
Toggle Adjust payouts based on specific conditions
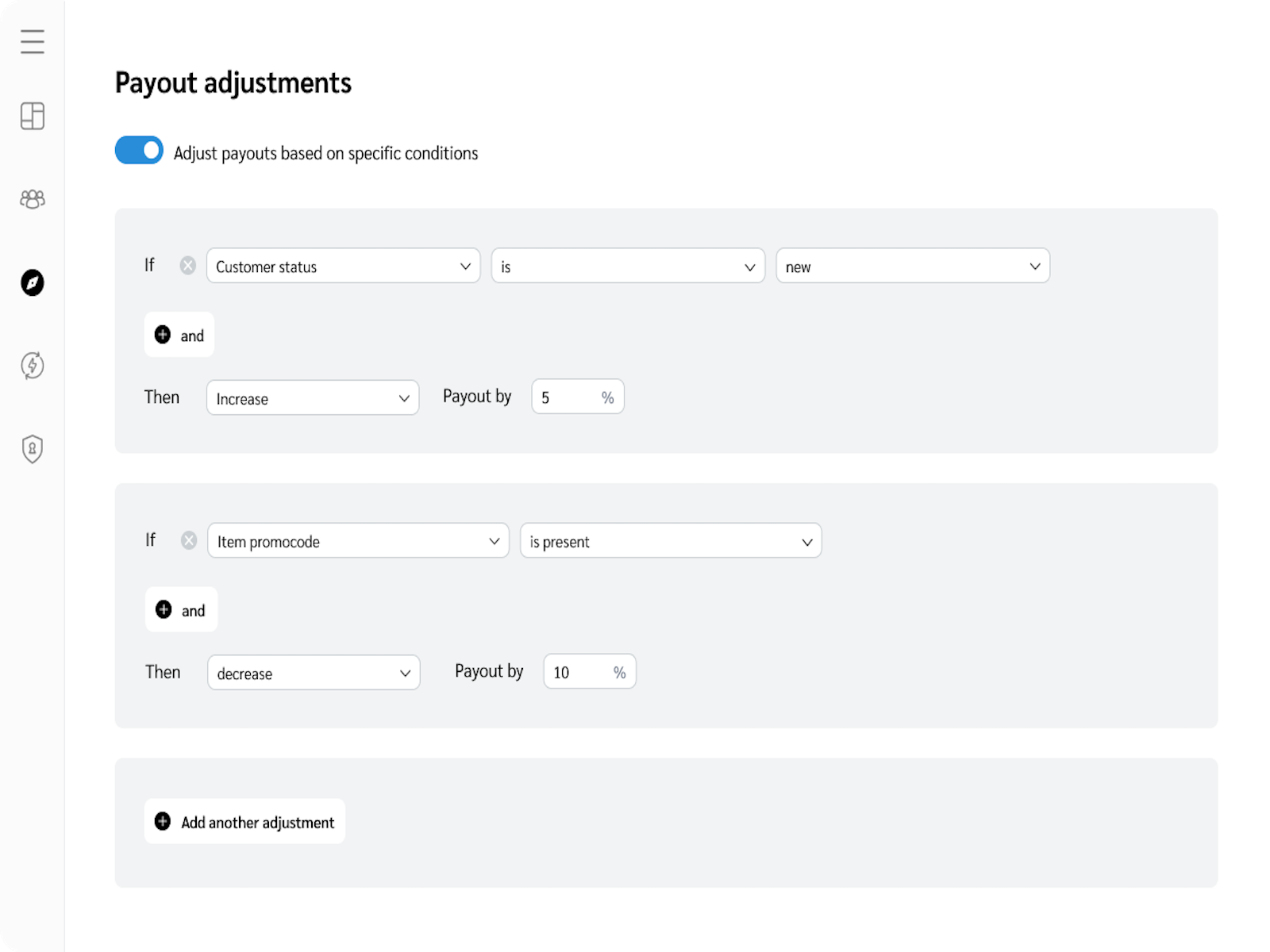pyautogui.click(x=139, y=150)
